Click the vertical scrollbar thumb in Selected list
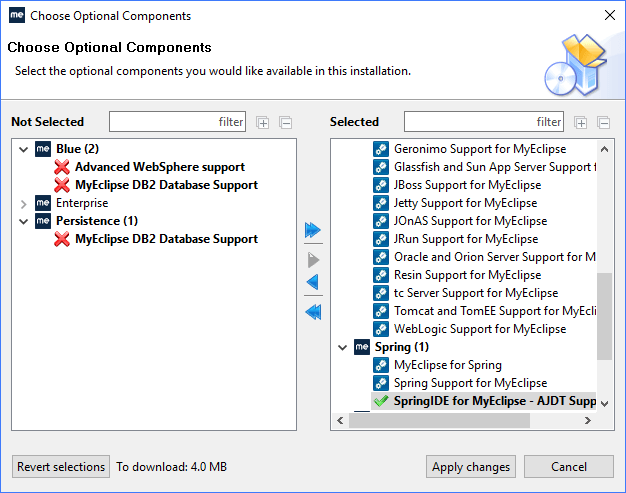 604,316
